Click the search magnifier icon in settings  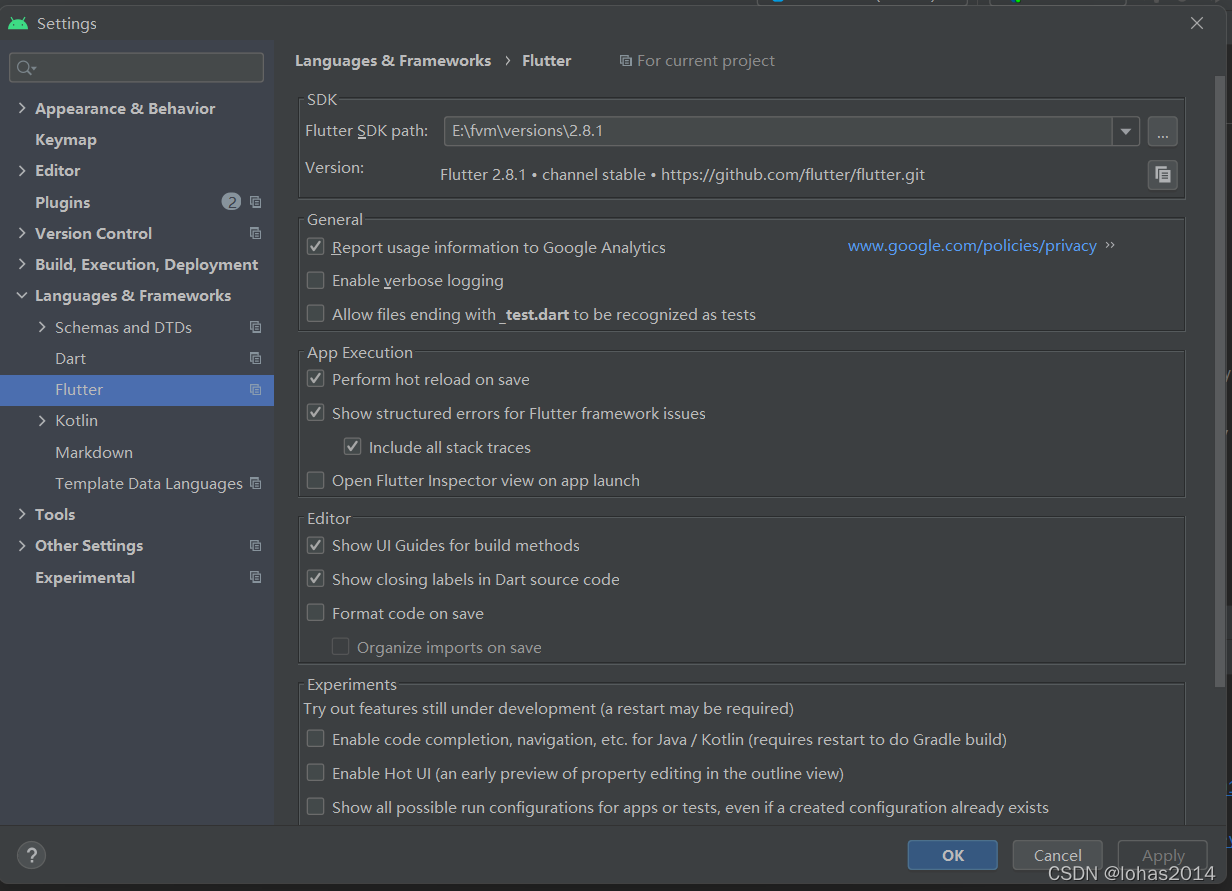[26, 68]
